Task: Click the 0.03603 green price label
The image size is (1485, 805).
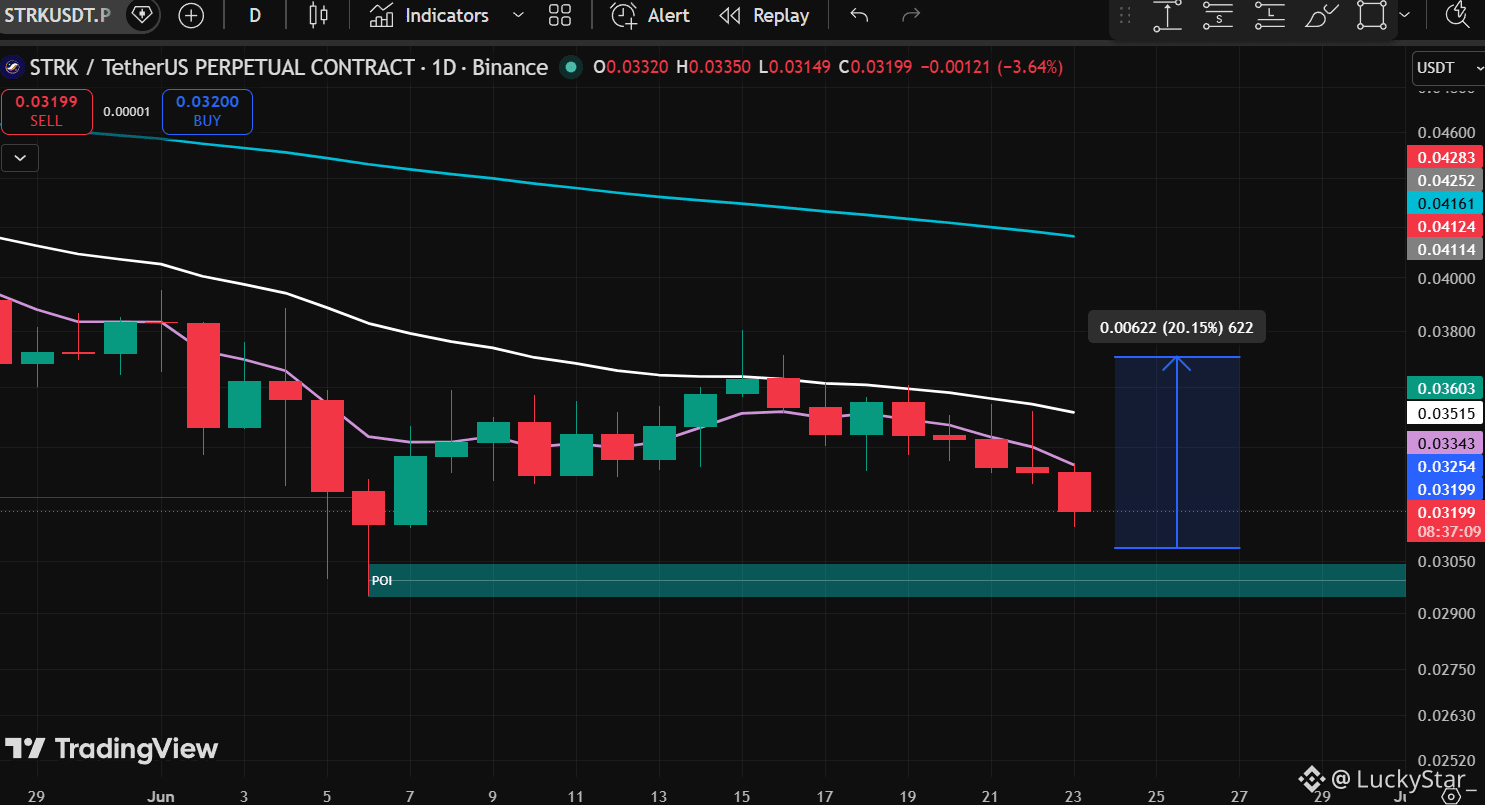Action: (x=1445, y=388)
